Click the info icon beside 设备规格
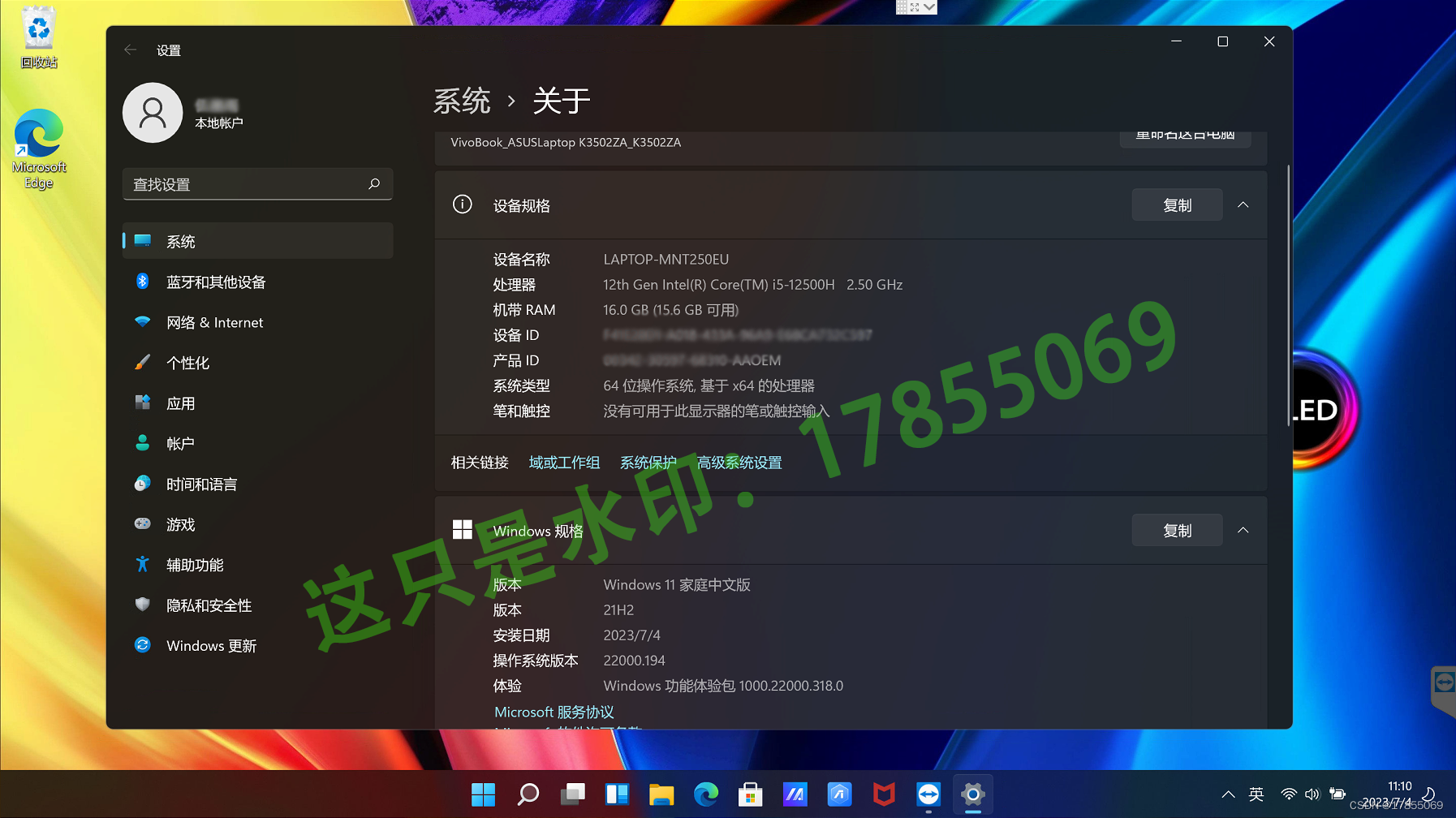This screenshot has width=1456, height=818. (462, 204)
